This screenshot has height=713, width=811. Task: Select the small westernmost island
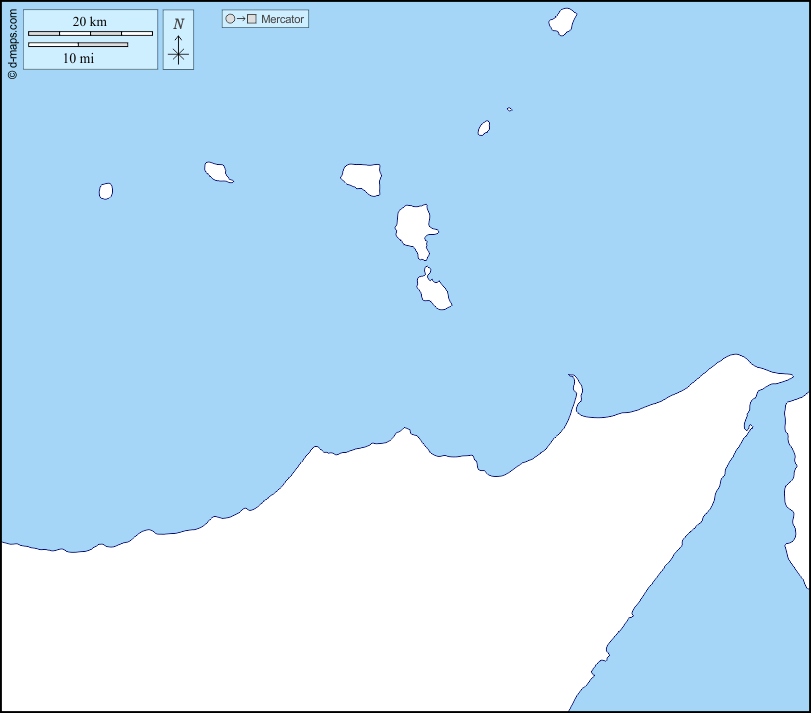point(106,191)
